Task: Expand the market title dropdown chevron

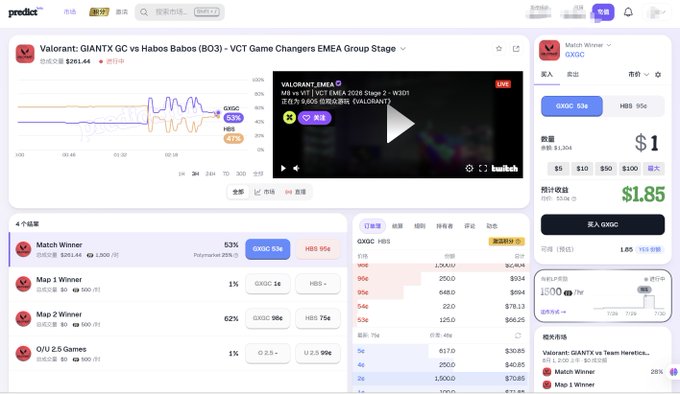Action: coord(403,49)
